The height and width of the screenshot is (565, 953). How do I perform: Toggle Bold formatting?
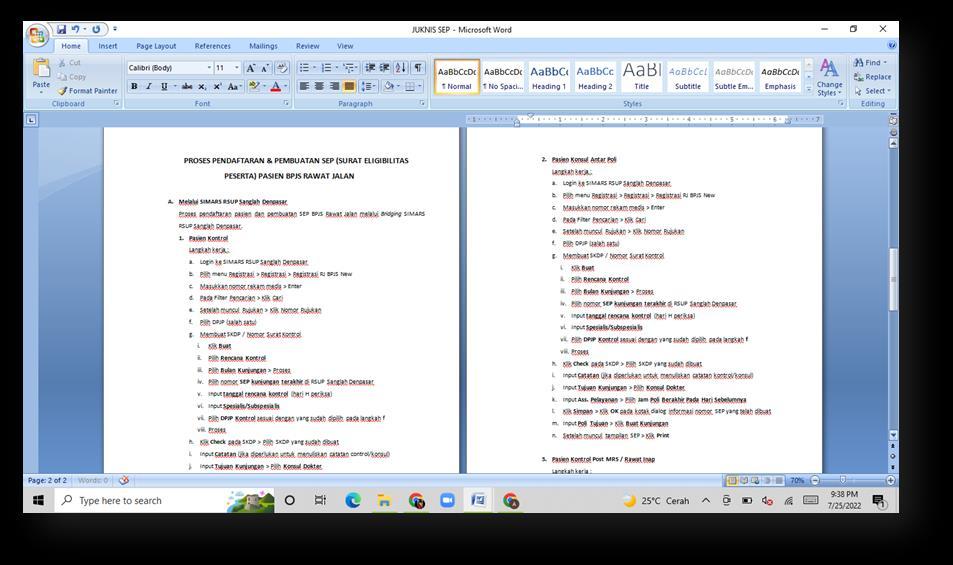(x=134, y=86)
